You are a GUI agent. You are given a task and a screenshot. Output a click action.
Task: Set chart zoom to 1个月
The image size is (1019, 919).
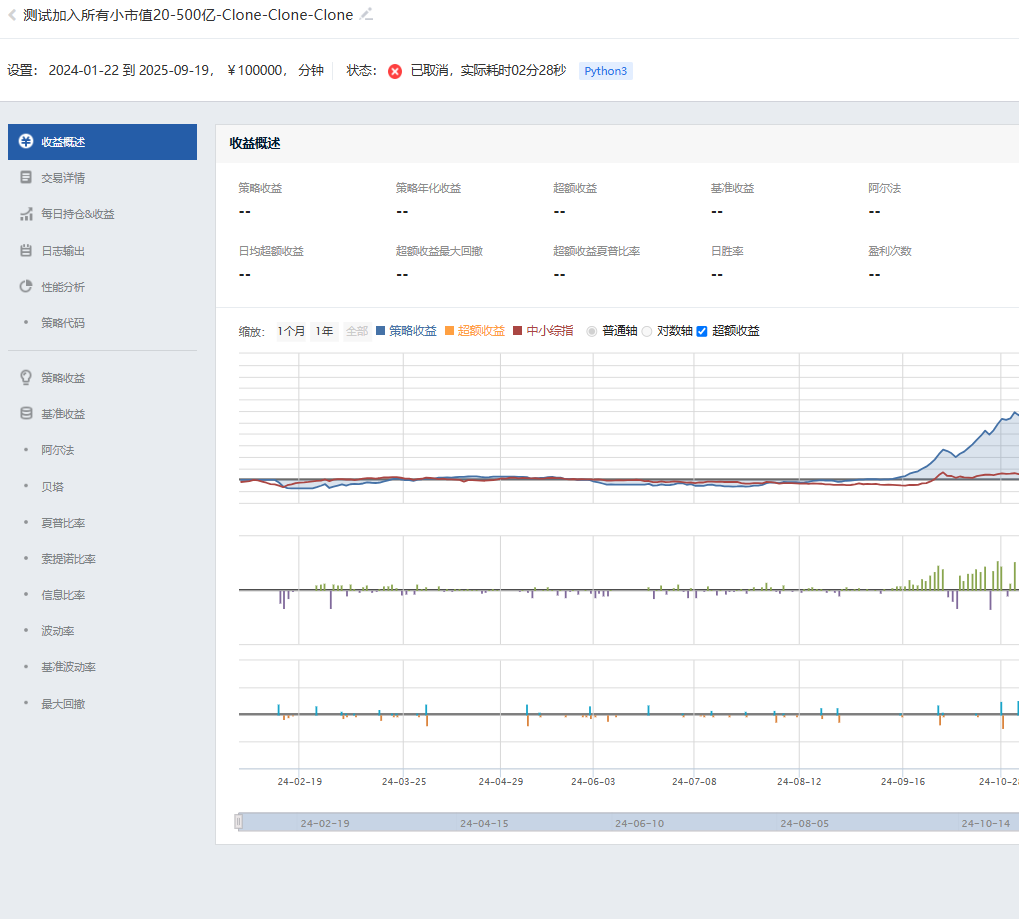[291, 331]
